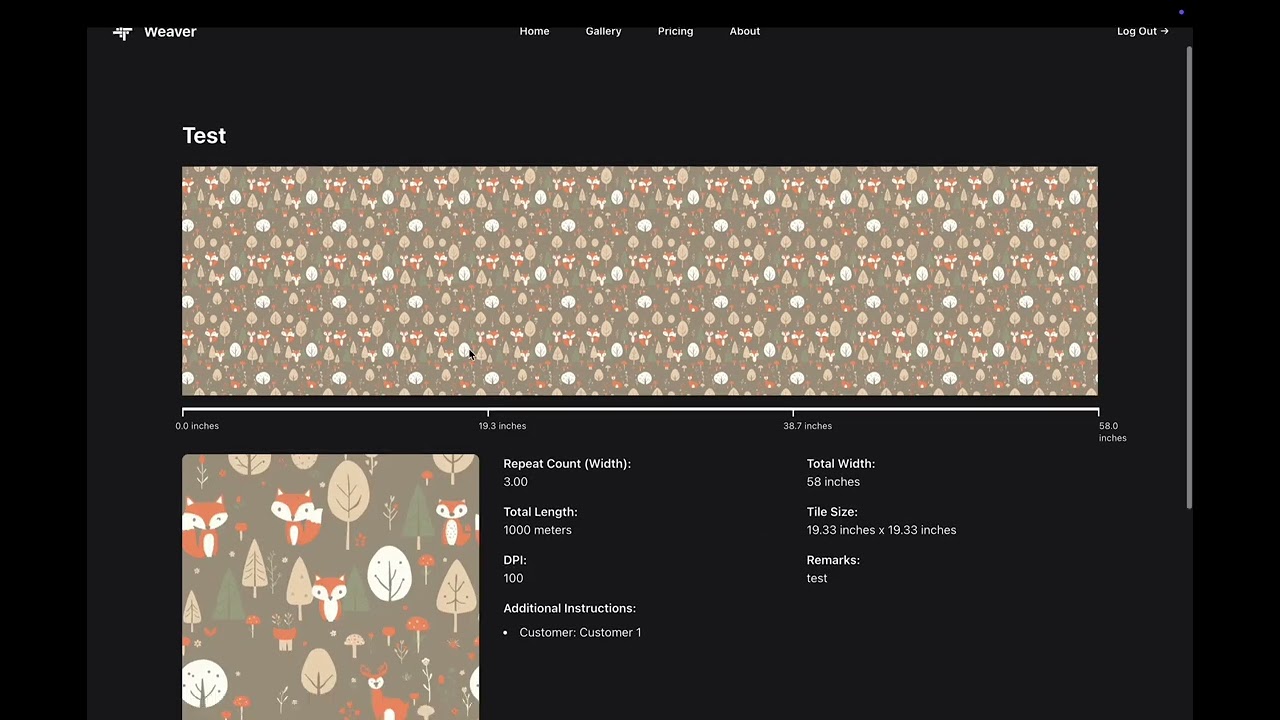Image resolution: width=1280 pixels, height=720 pixels.
Task: Click the Repeat Count (Width) label
Action: point(567,464)
